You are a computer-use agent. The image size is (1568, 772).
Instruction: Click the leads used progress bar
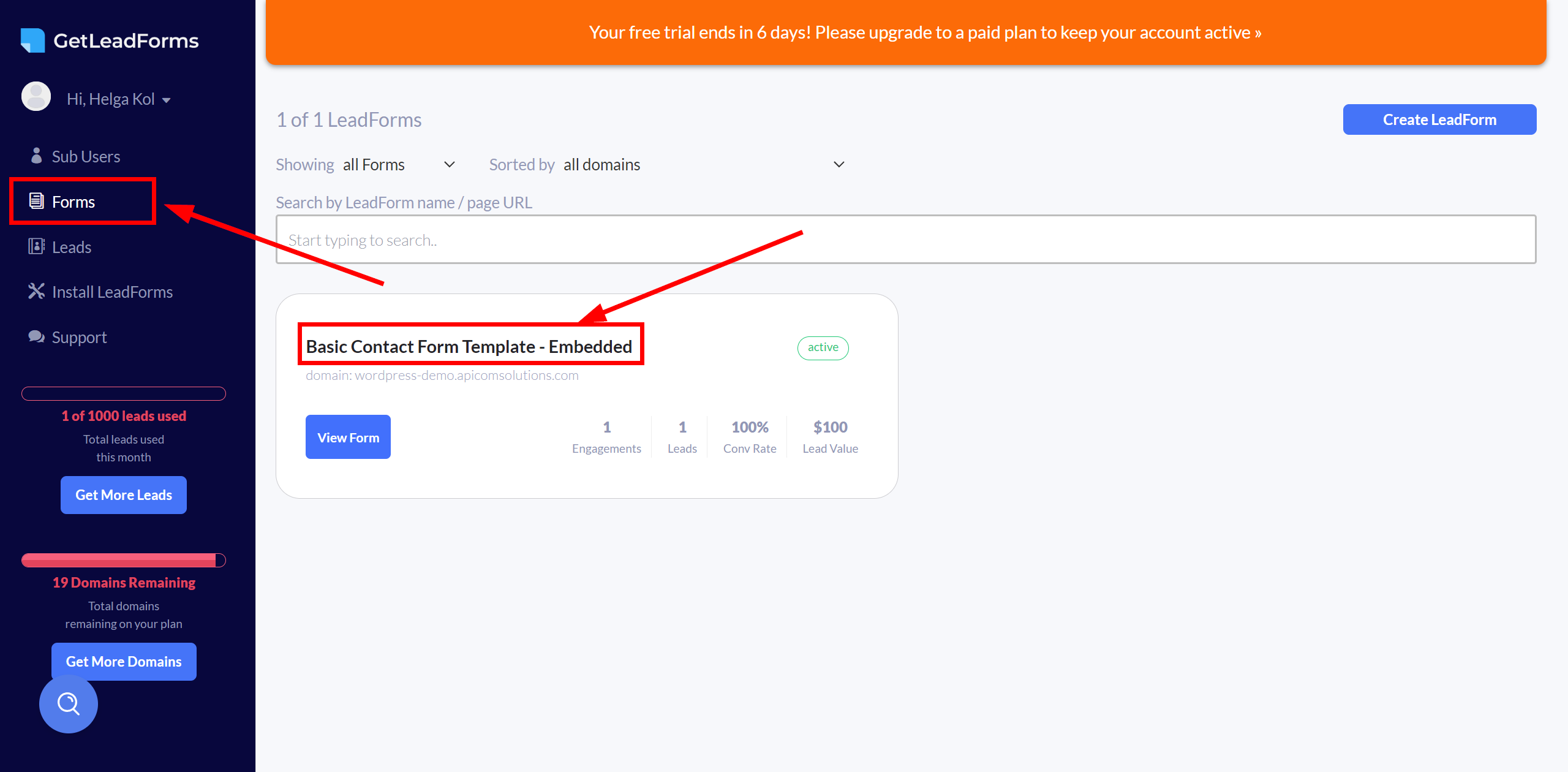click(124, 393)
